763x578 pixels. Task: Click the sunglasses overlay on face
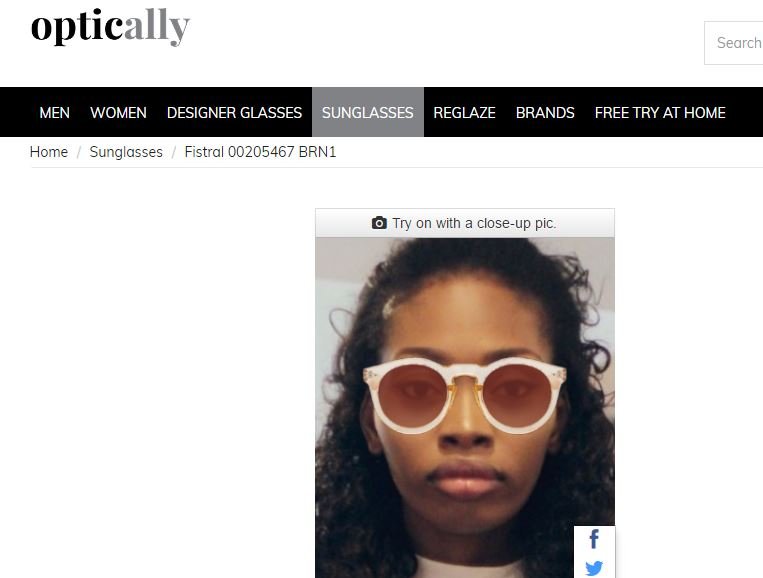click(x=465, y=395)
